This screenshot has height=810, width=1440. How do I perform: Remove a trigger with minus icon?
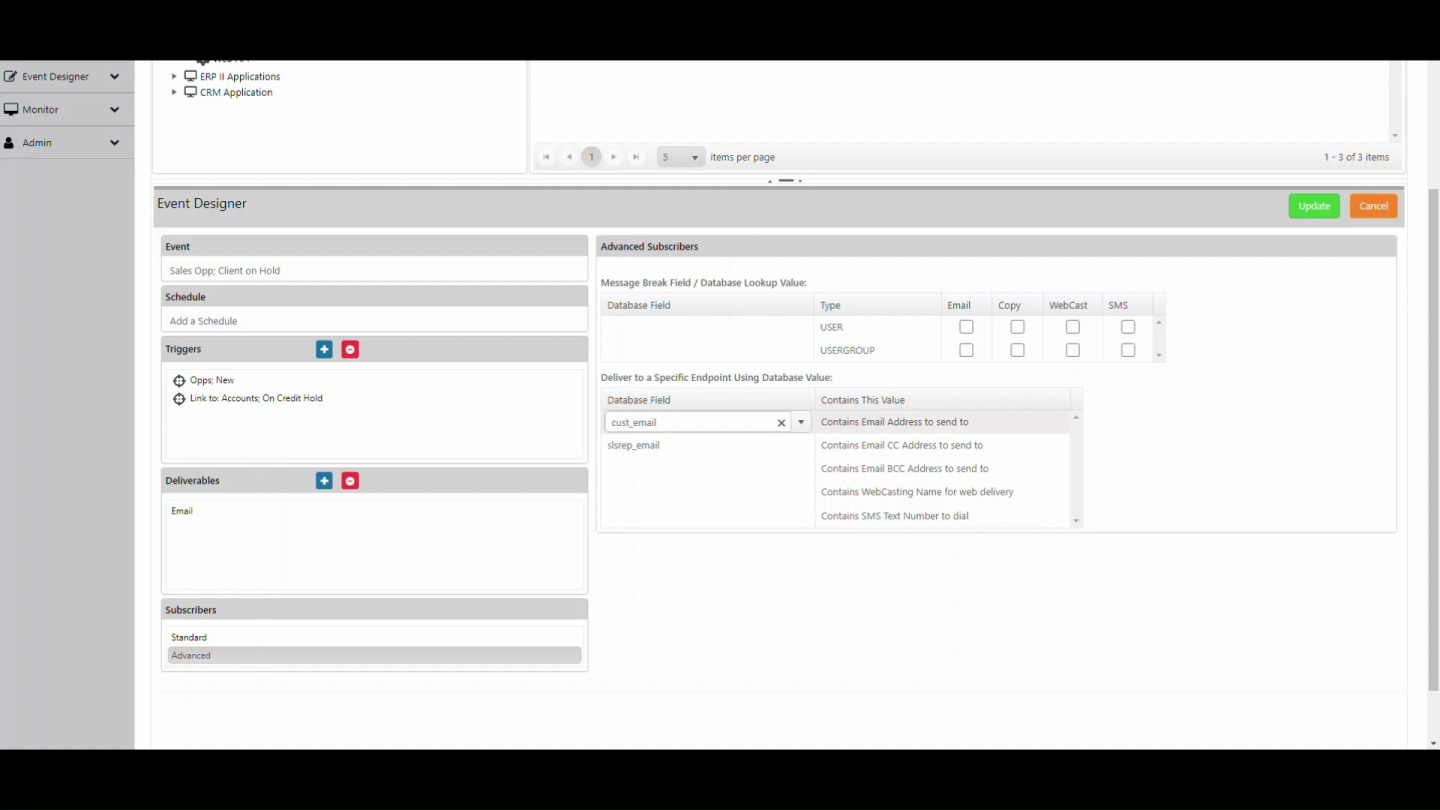coord(350,349)
